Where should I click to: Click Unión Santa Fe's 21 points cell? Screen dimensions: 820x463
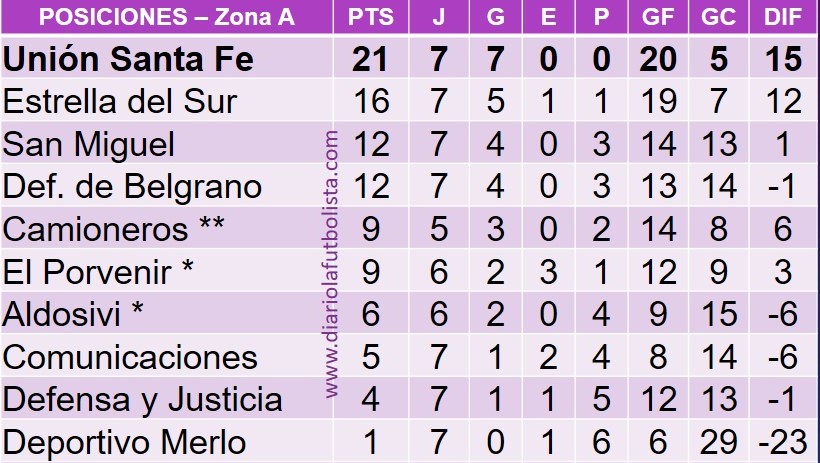click(371, 59)
